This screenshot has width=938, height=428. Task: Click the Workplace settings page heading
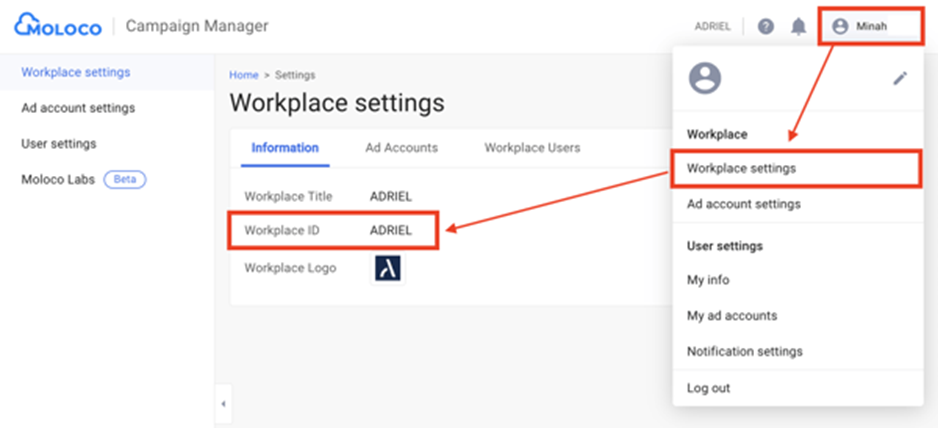point(337,103)
